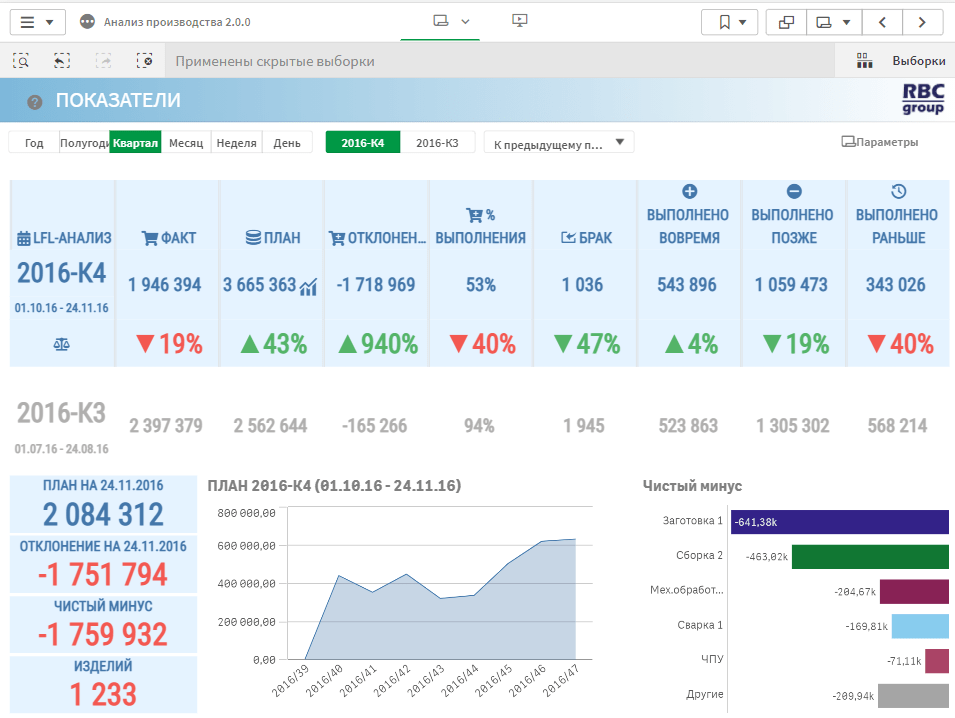Click the help question mark icon
Image resolution: width=955 pixels, height=718 pixels.
(35, 101)
